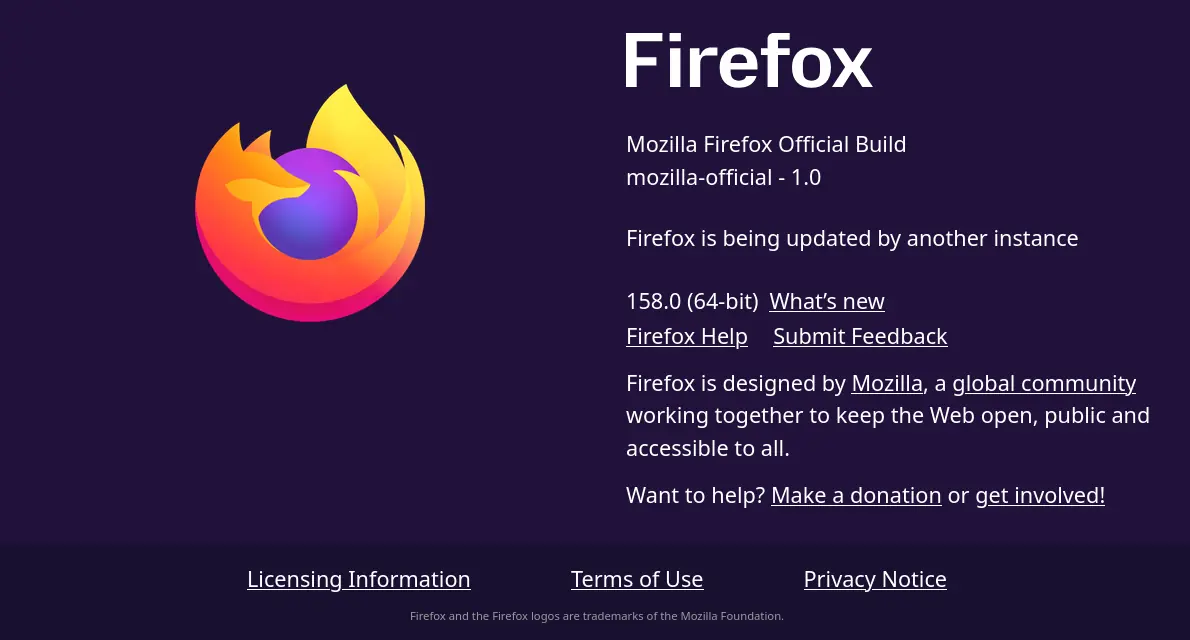This screenshot has width=1190, height=640.
Task: Click the Want to help? text
Action: (695, 496)
